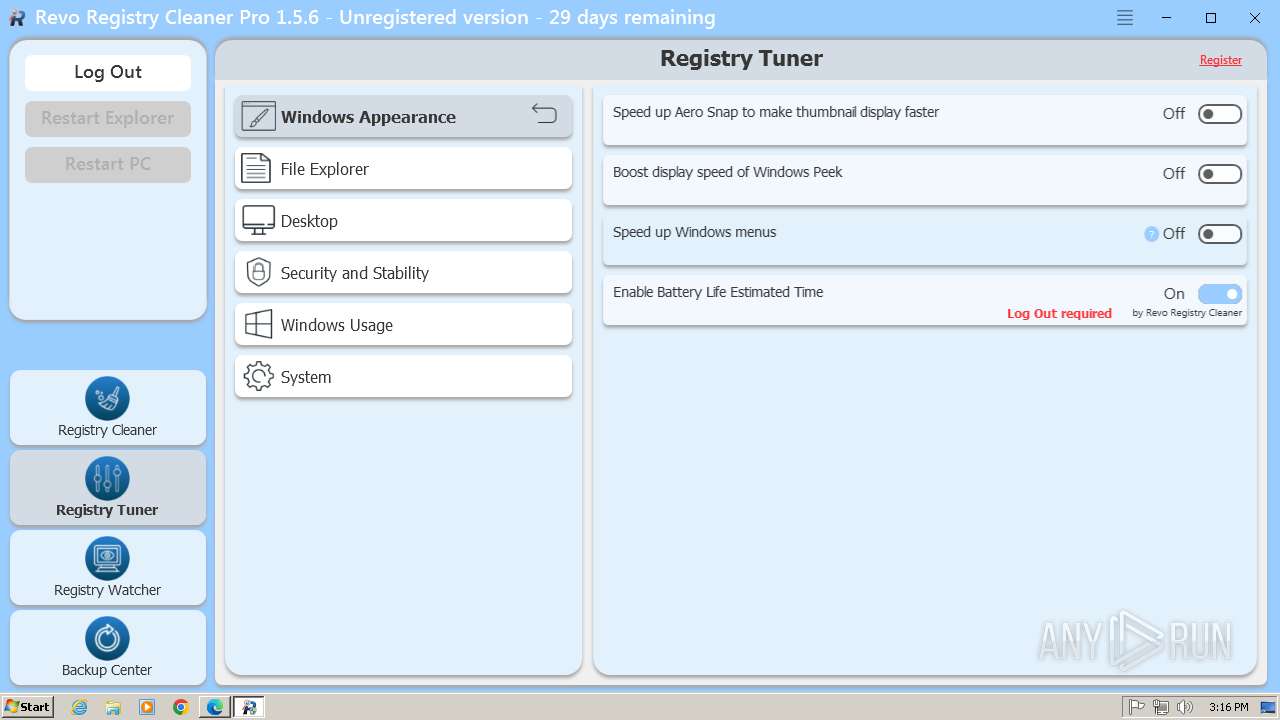Open the hamburger menu in title bar
The image size is (1280, 720).
coord(1125,18)
